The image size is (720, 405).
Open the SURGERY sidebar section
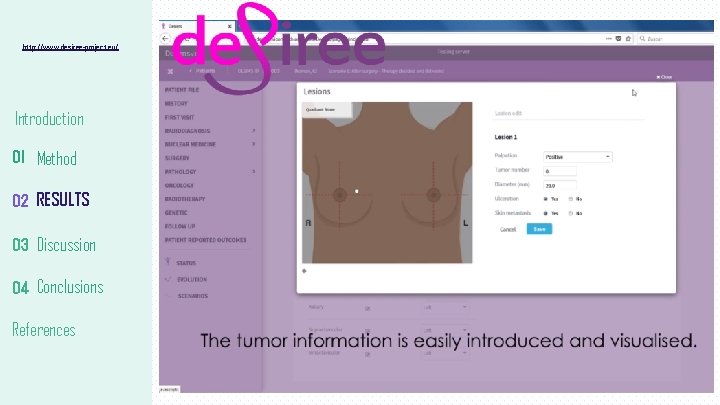coord(177,158)
